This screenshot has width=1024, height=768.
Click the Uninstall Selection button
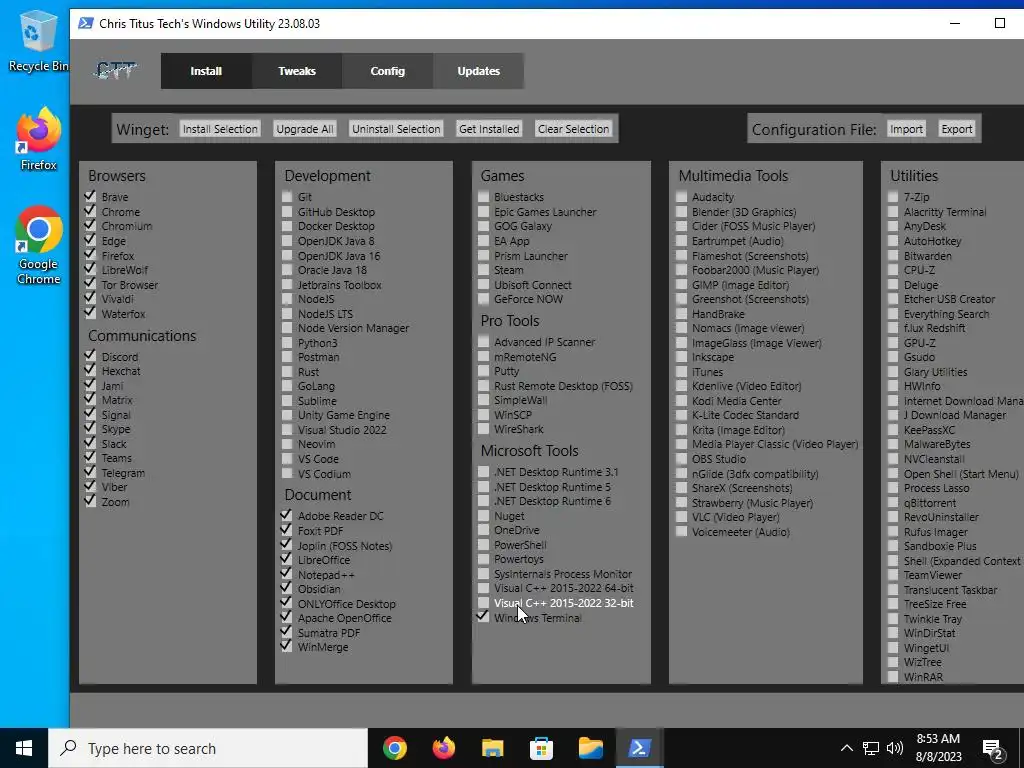pyautogui.click(x=396, y=129)
